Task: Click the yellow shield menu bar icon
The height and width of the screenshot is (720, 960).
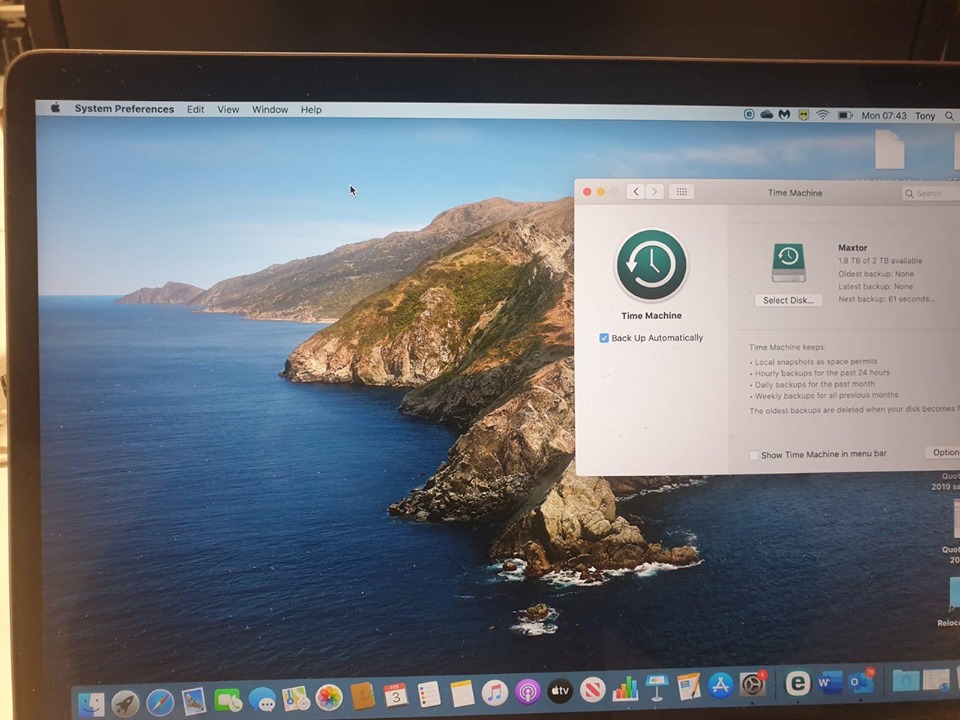Action: click(x=803, y=114)
